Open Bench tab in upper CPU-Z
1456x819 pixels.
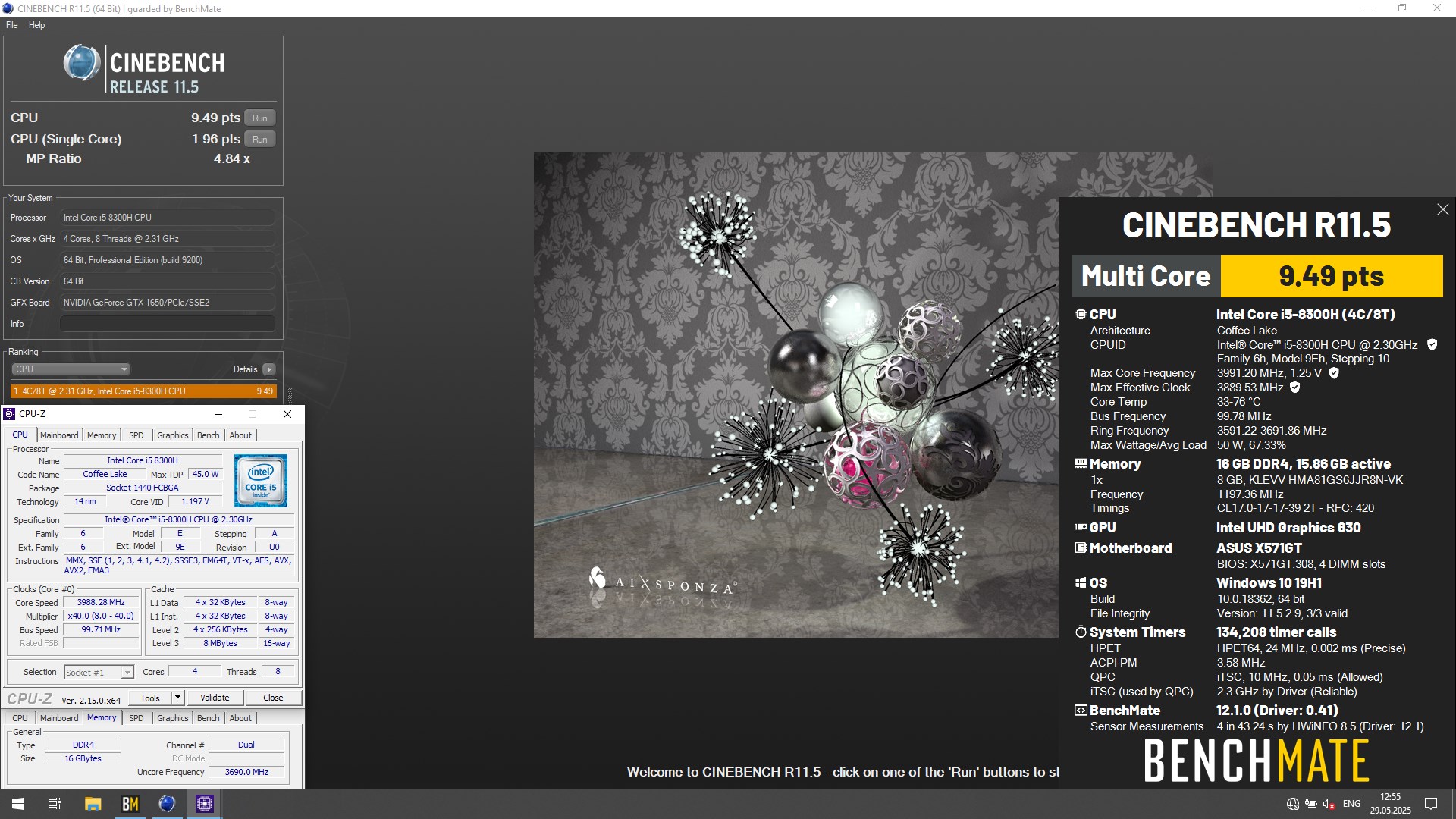coord(208,435)
